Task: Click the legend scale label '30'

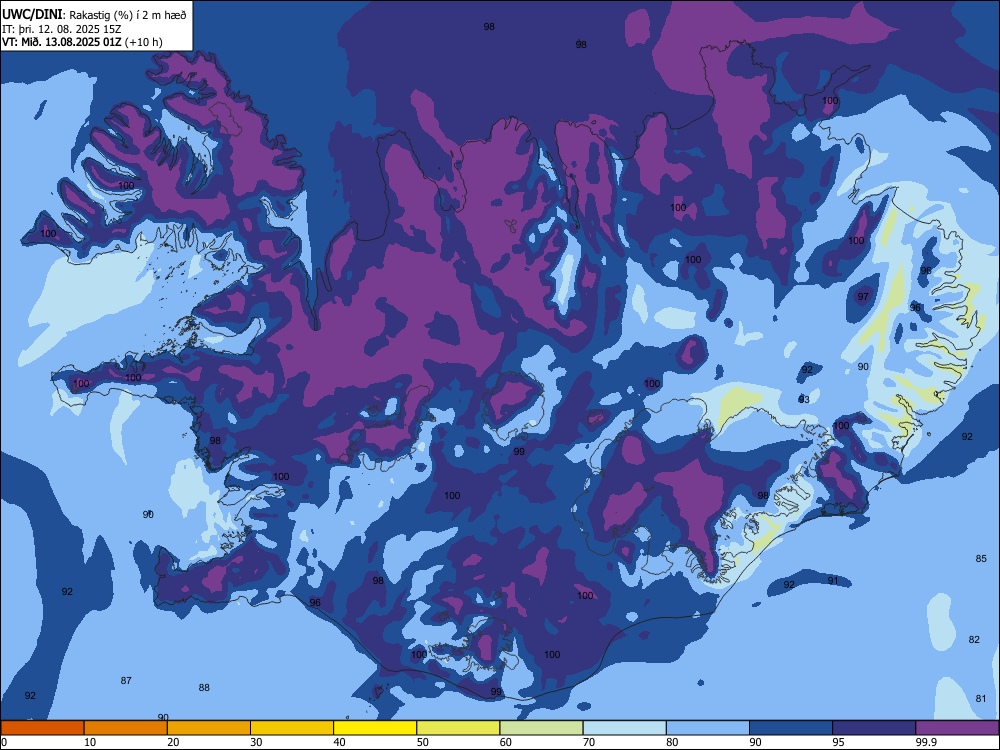Action: pyautogui.click(x=256, y=742)
